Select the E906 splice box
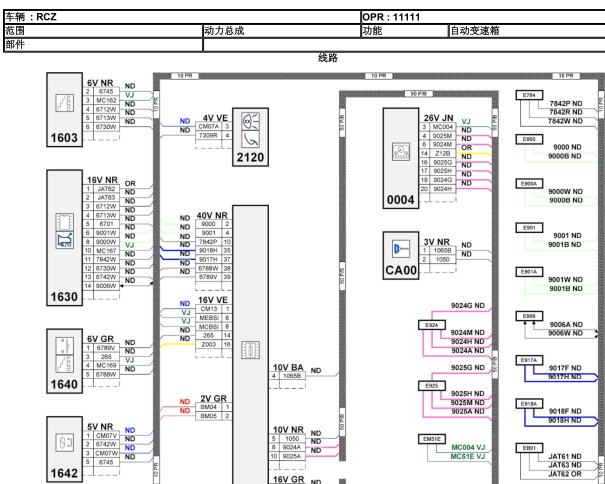Image resolution: width=605 pixels, height=484 pixels. (x=529, y=316)
